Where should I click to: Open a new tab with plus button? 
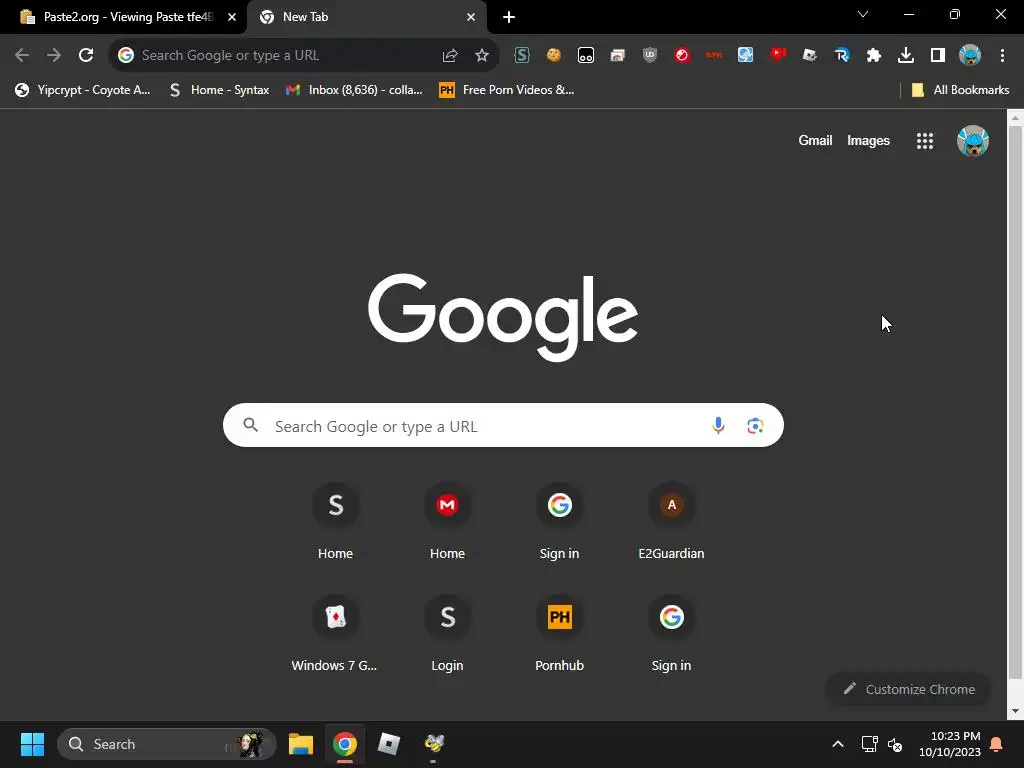pyautogui.click(x=509, y=17)
